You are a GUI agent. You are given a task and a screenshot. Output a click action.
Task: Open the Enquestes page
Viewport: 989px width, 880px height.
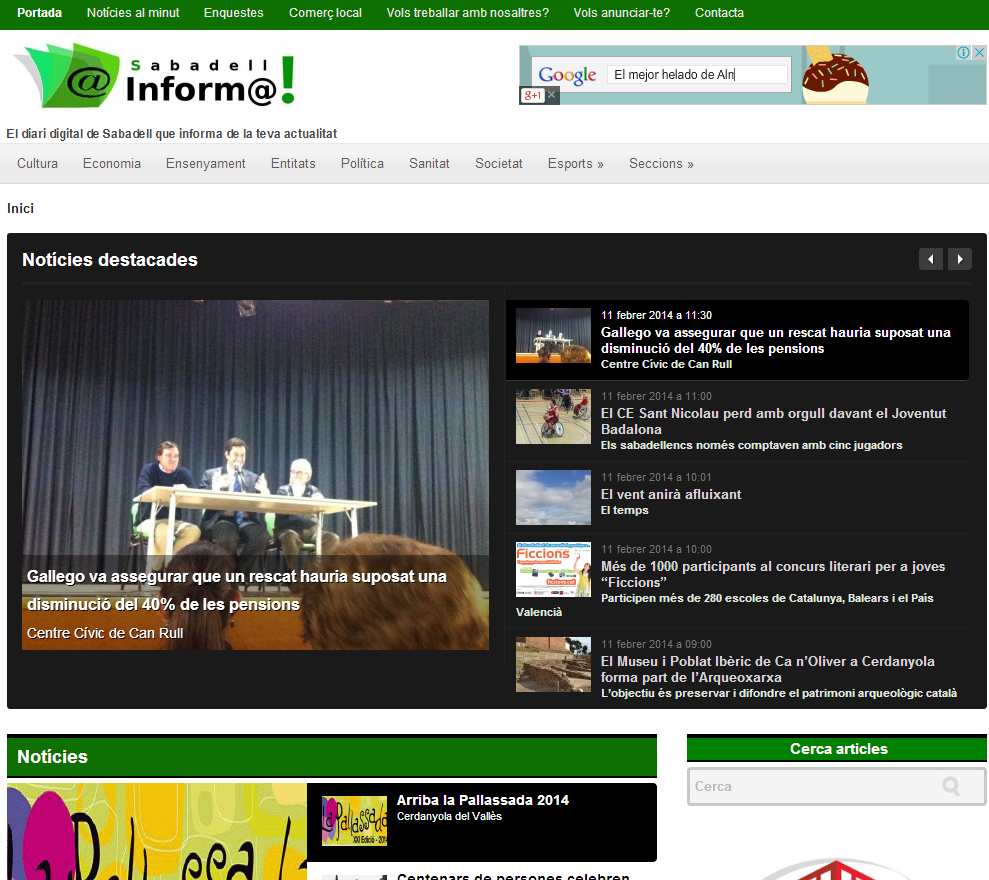tap(233, 13)
